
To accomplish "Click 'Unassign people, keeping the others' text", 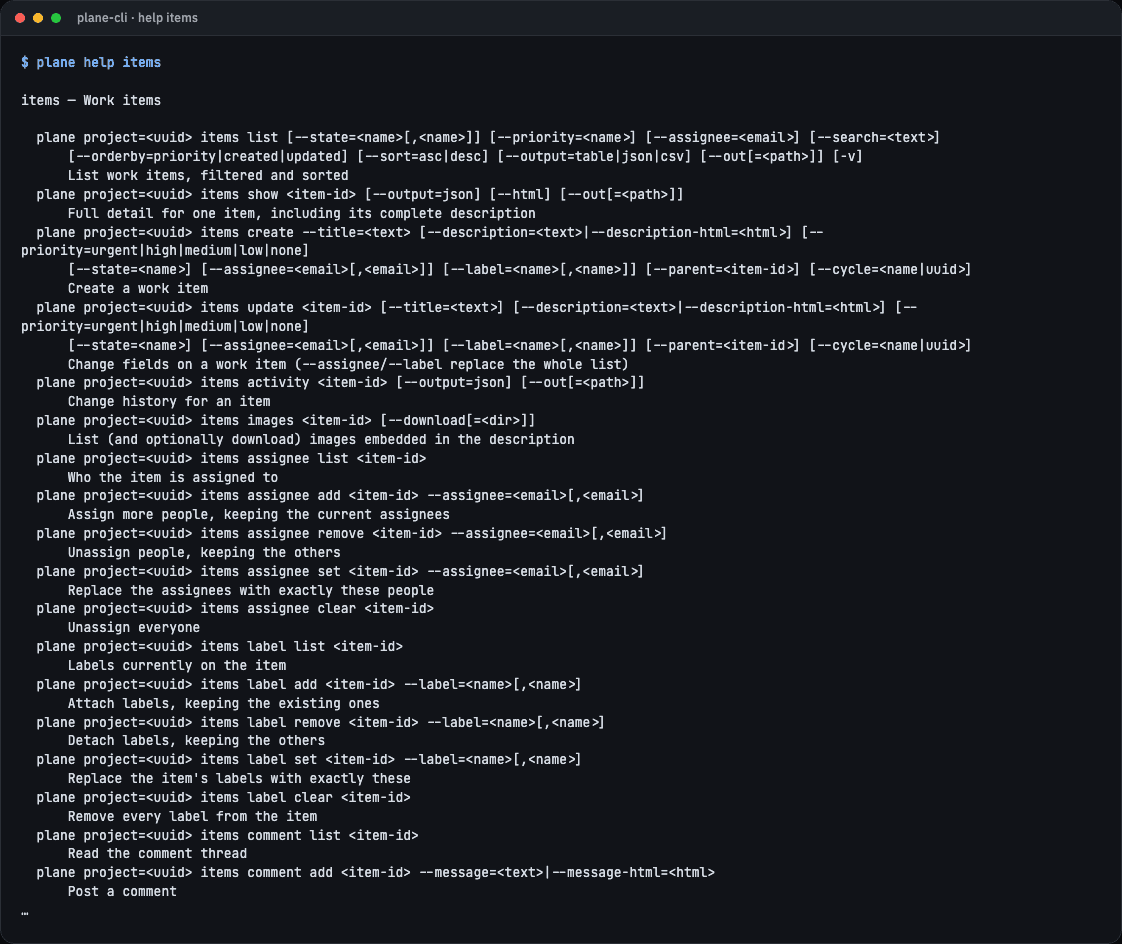I will point(204,553).
